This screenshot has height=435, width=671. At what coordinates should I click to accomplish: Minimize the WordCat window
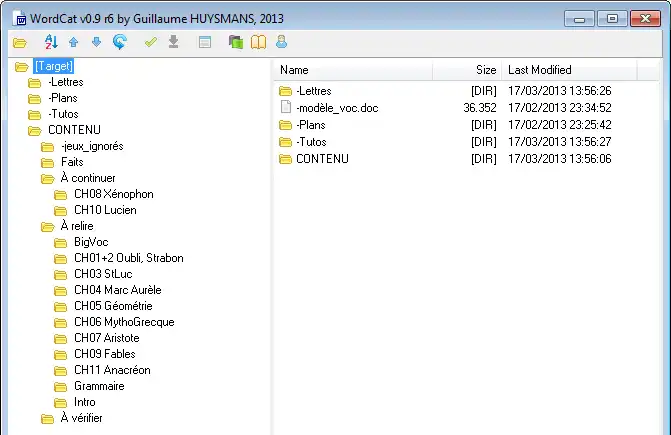579,19
